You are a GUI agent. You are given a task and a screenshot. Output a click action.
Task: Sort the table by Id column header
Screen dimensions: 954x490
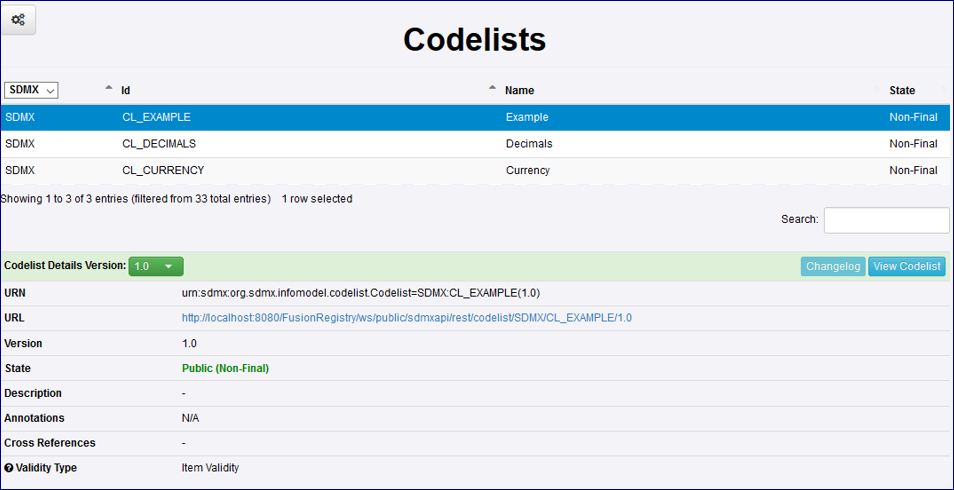[x=126, y=91]
